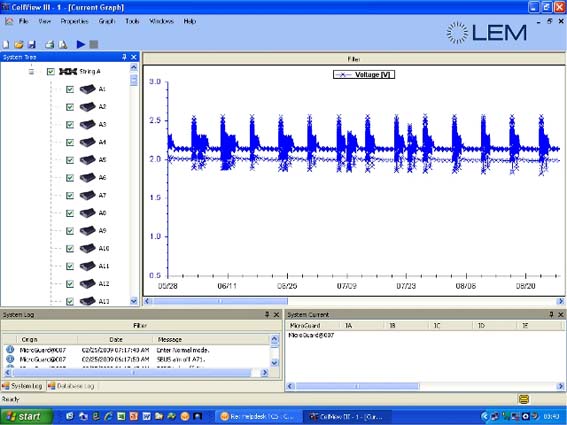Click System Tree scrollbar down arrow

tap(134, 301)
